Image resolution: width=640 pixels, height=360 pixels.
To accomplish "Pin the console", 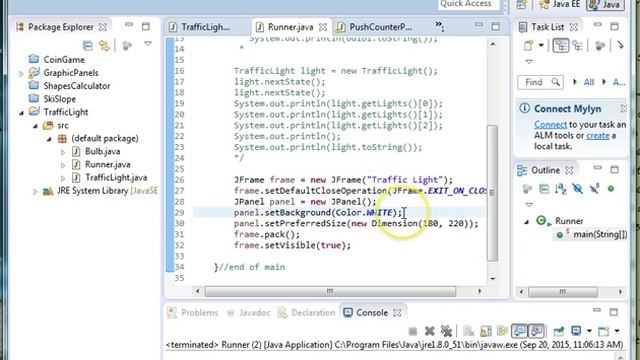I will coord(559,331).
